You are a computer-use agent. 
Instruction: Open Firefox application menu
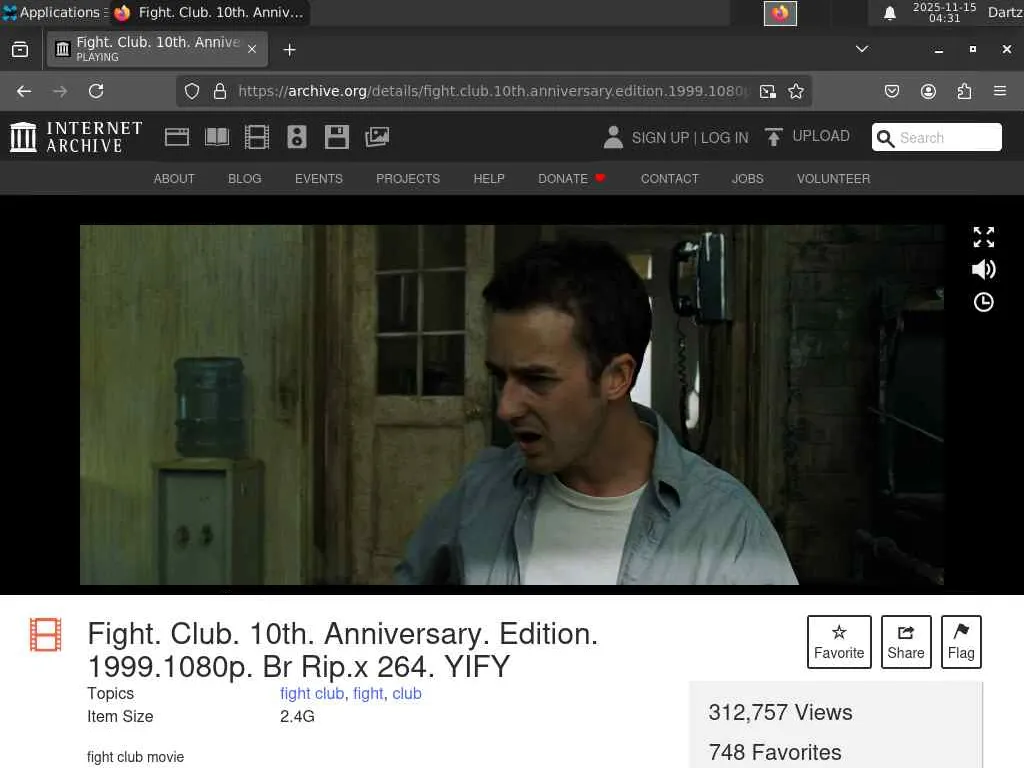pos(1000,91)
